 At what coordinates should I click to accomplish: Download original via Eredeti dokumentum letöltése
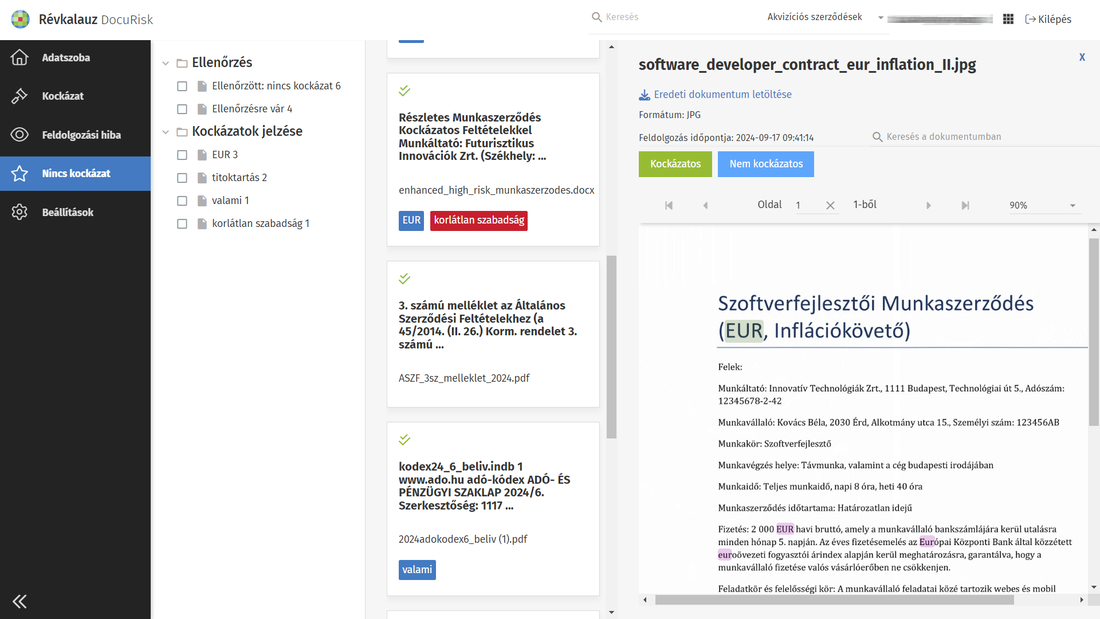pos(715,94)
